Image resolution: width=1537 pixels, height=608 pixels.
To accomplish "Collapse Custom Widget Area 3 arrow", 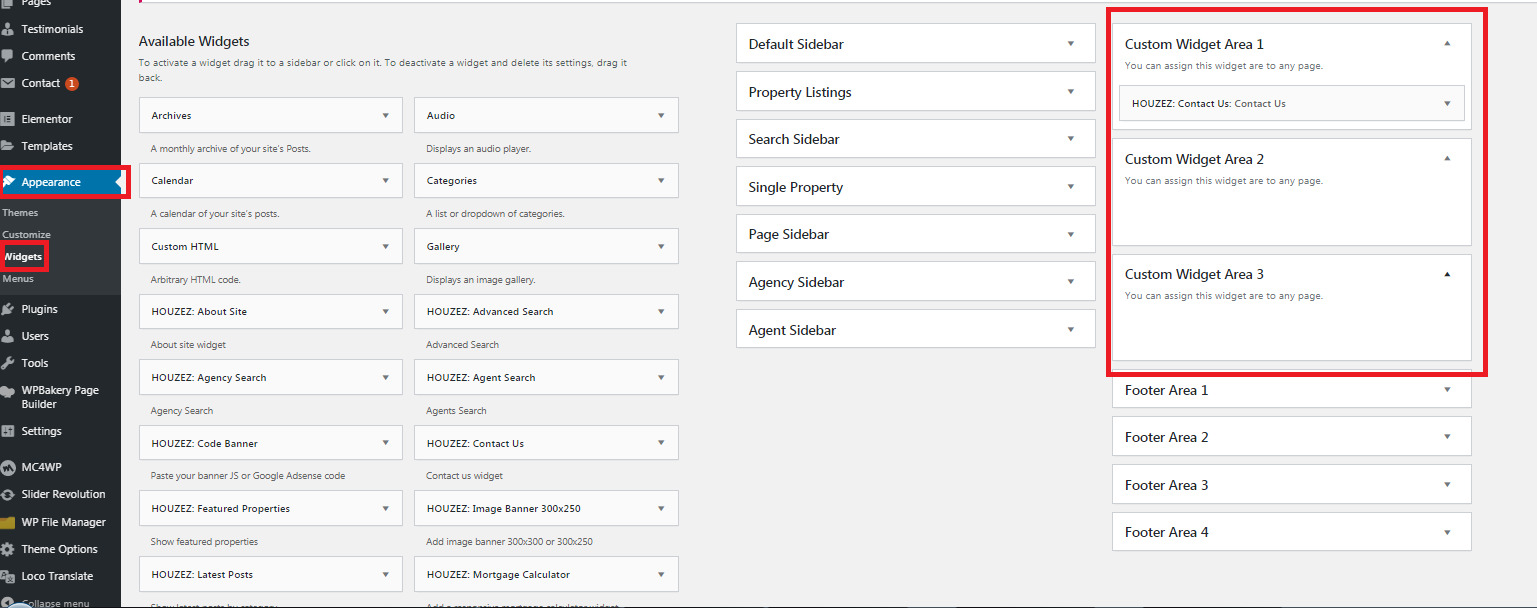I will pos(1447,274).
